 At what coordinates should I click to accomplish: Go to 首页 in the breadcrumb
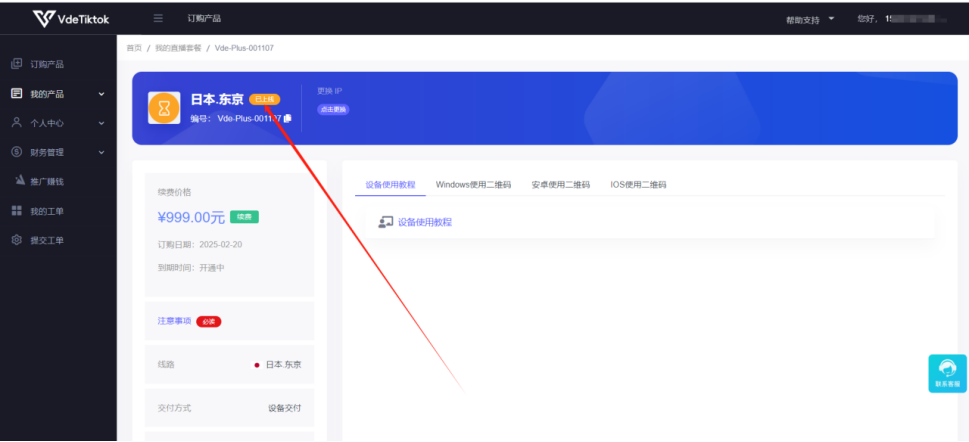(134, 48)
